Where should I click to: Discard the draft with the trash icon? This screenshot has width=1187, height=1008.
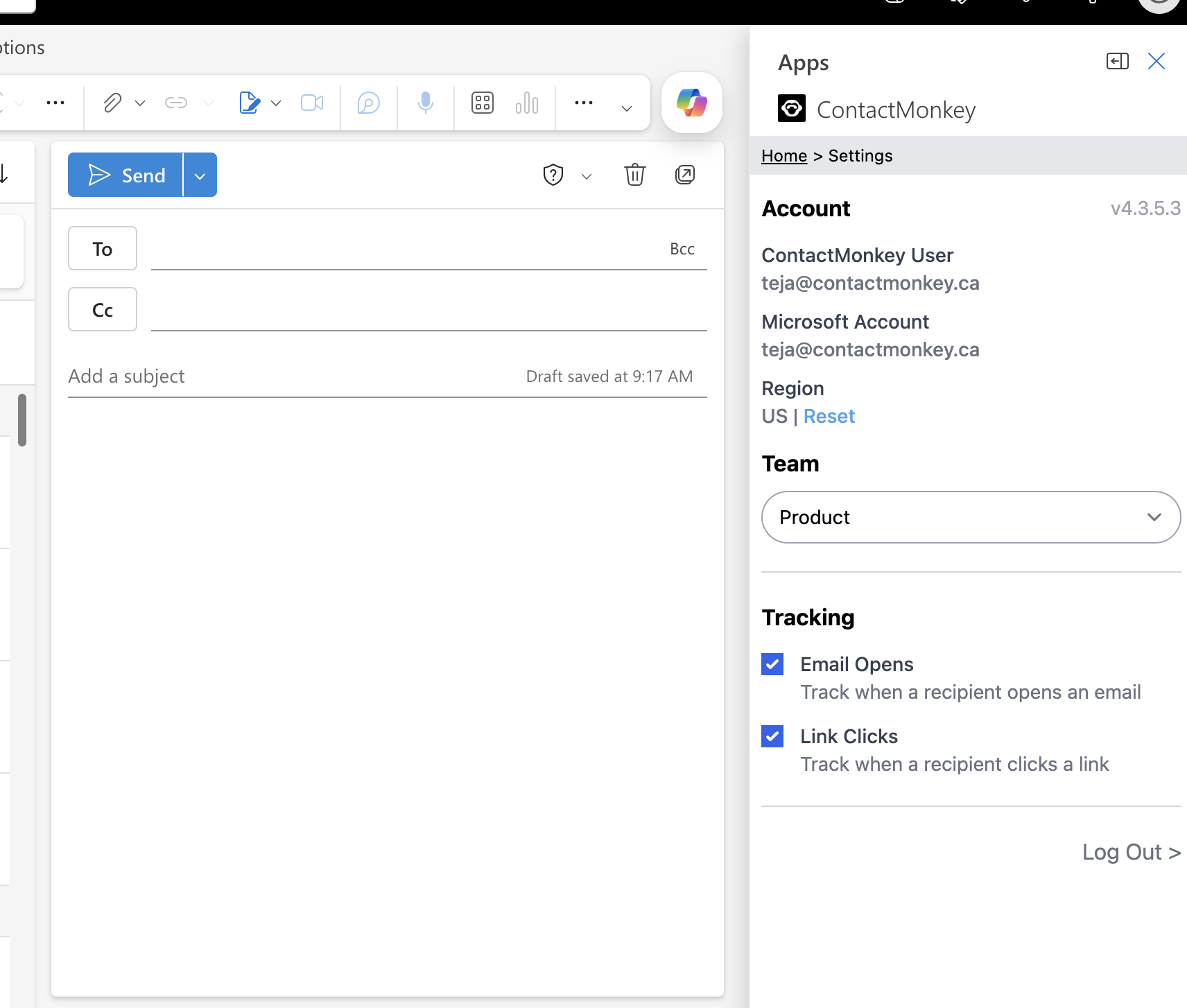[635, 175]
